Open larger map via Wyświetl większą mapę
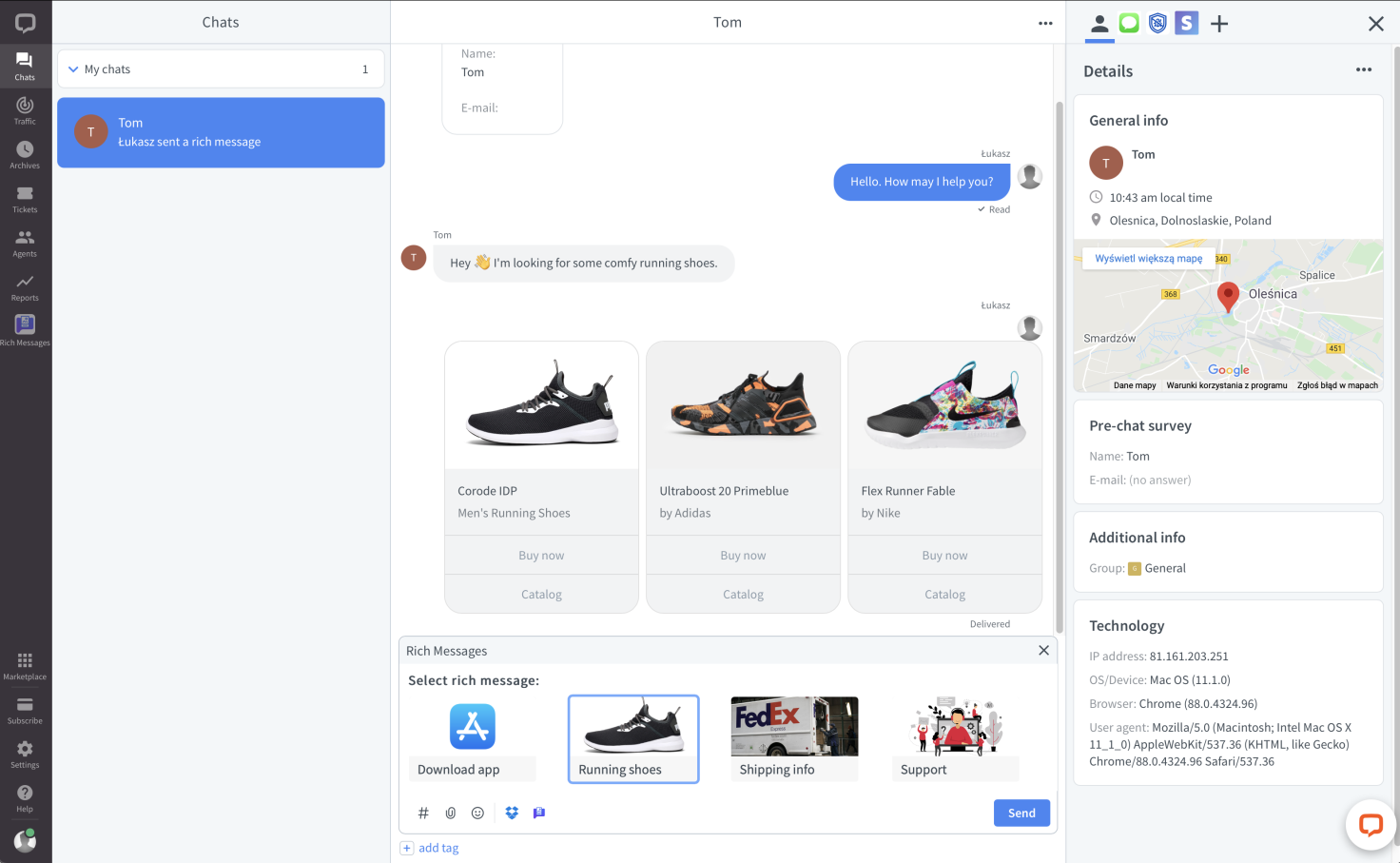Image resolution: width=1400 pixels, height=863 pixels. pos(1148,259)
